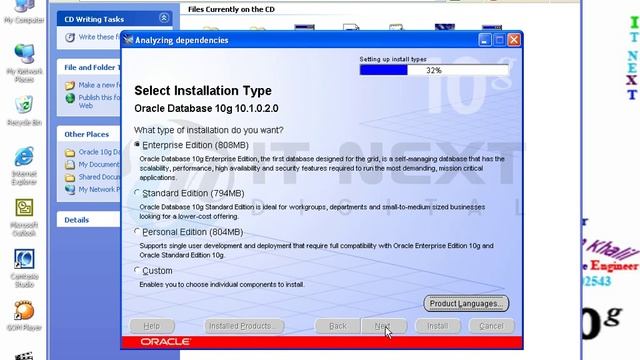Screen dimensions: 640x360
Task: Select Enterprise Edition (808MB) radio button
Action: 137,144
